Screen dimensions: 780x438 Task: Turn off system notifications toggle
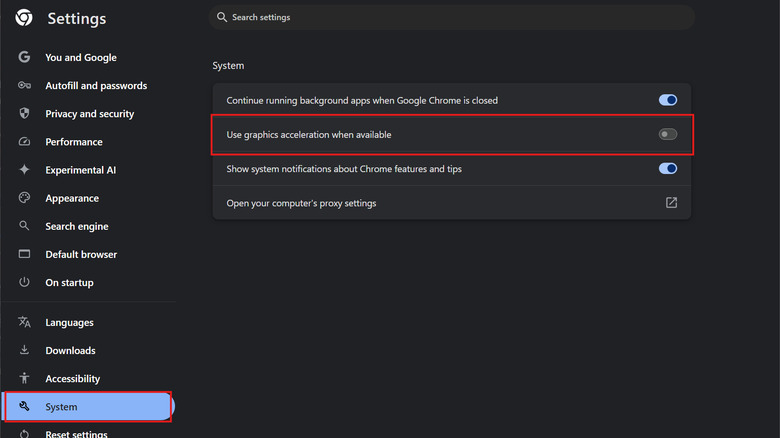click(668, 169)
